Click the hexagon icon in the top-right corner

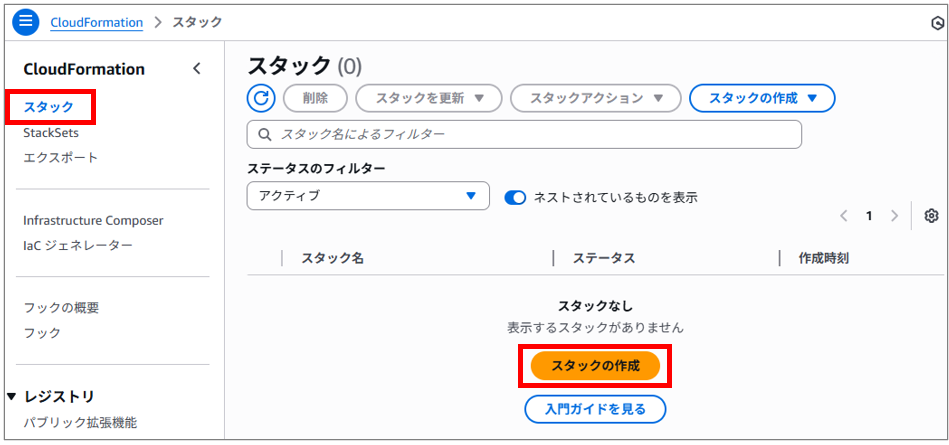[937, 23]
